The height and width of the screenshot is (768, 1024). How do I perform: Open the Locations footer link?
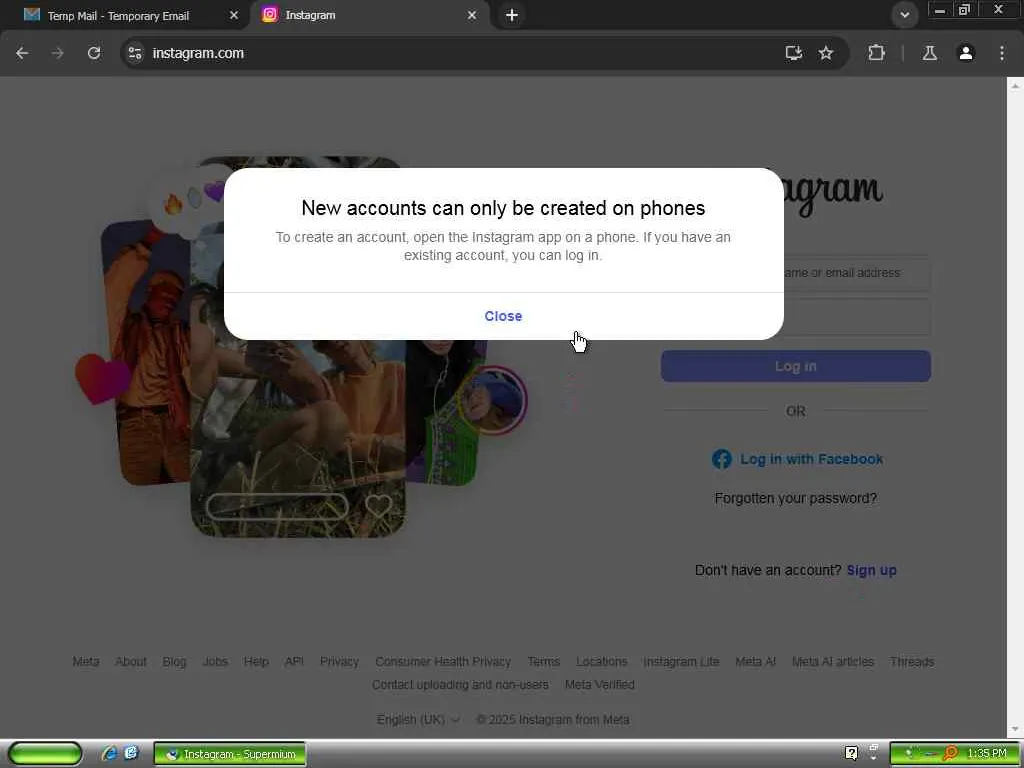(601, 662)
